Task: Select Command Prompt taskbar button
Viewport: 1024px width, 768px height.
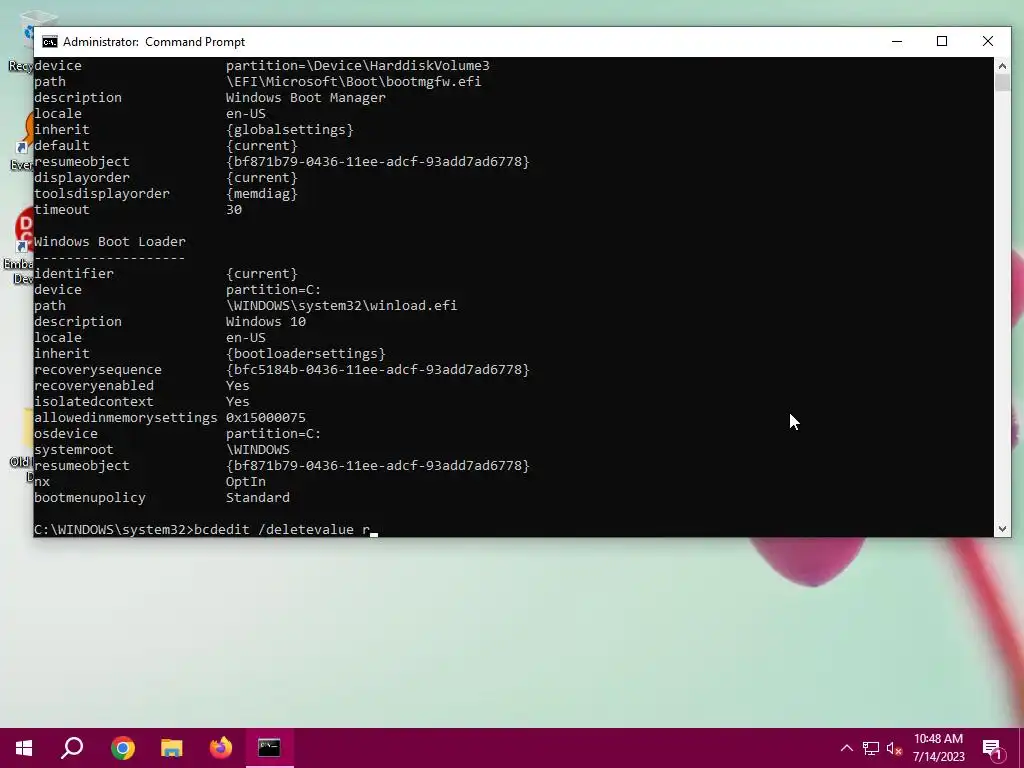Action: click(269, 748)
